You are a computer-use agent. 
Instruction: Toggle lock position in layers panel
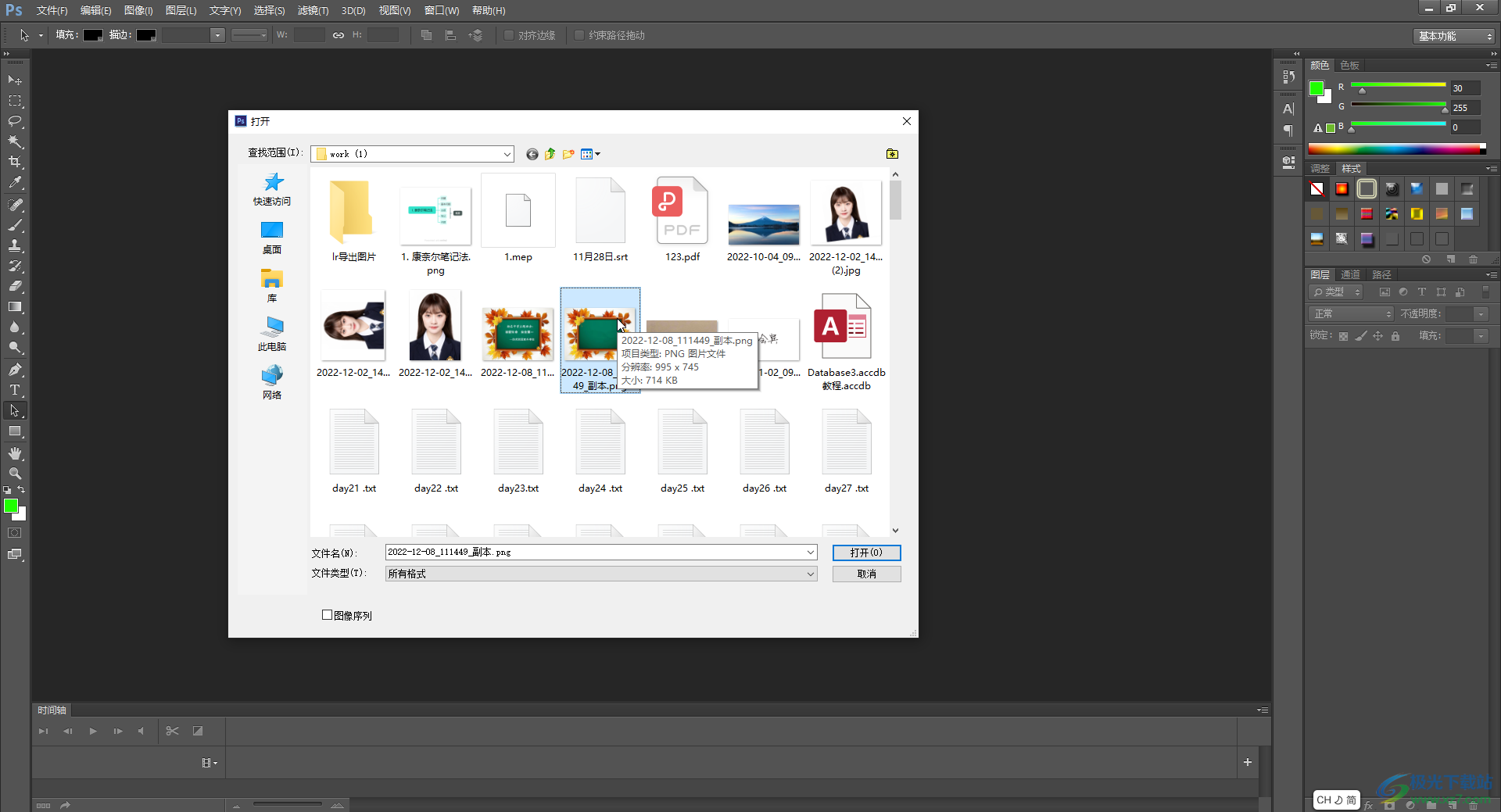pos(1377,336)
